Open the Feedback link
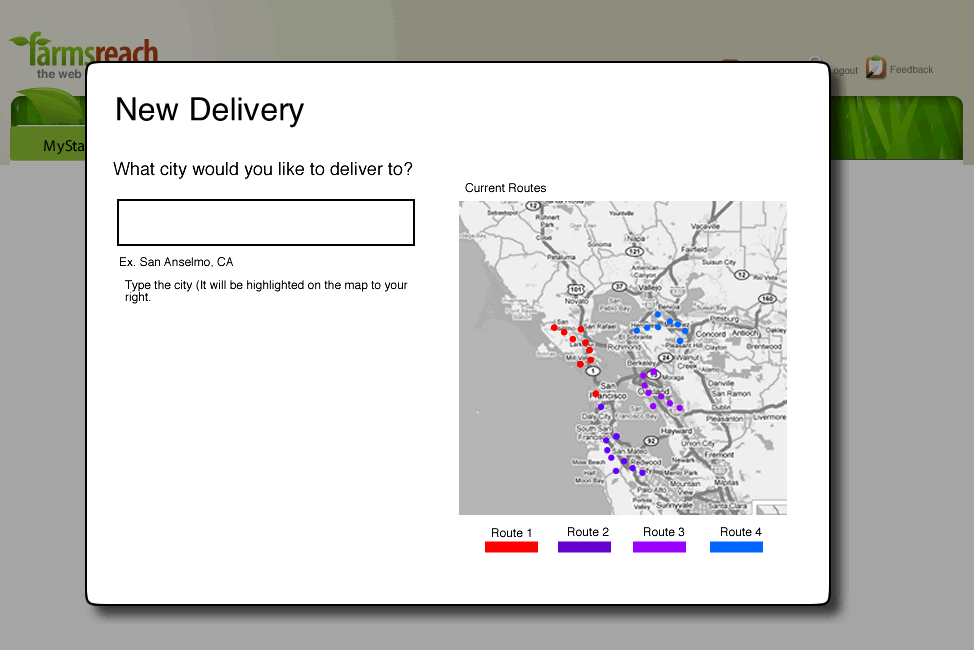 (911, 70)
